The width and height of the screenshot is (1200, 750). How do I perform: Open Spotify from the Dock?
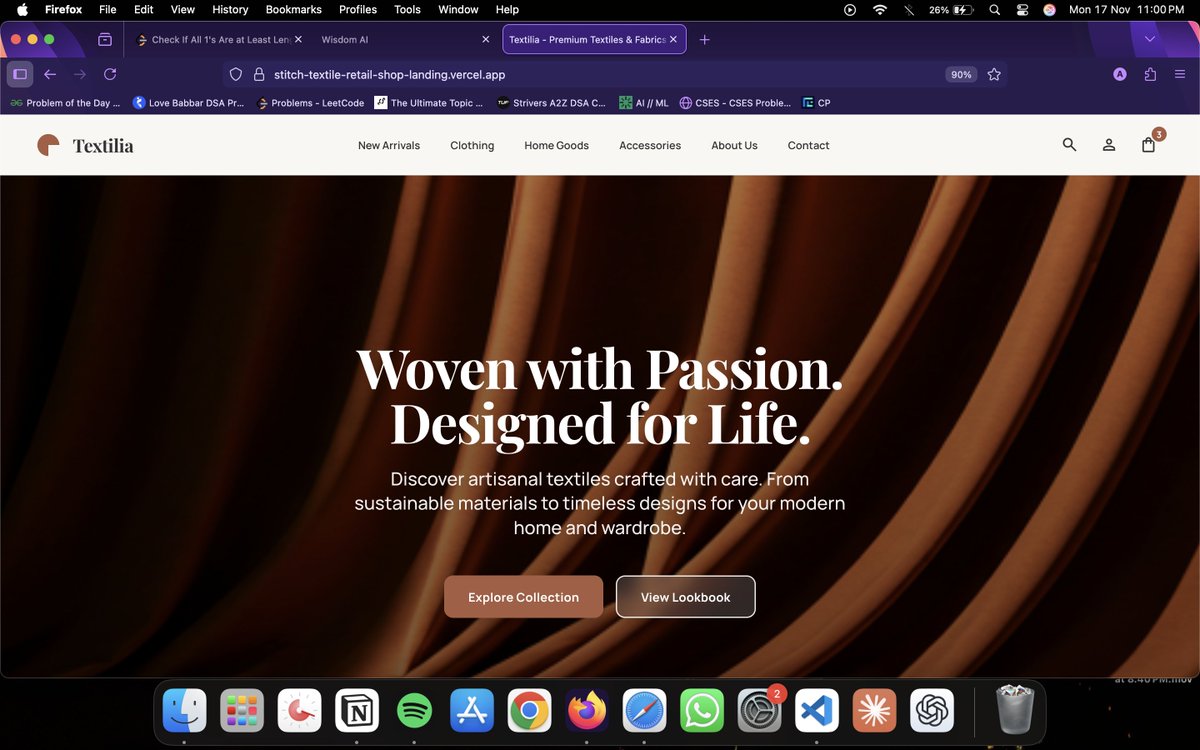(414, 711)
